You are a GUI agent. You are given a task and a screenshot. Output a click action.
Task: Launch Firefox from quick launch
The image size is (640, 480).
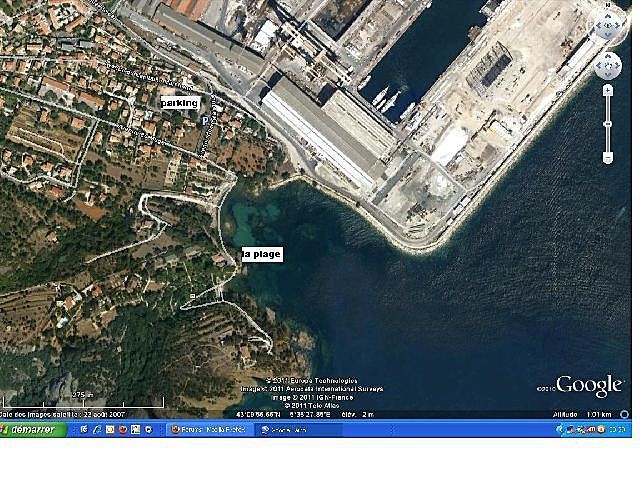click(122, 429)
